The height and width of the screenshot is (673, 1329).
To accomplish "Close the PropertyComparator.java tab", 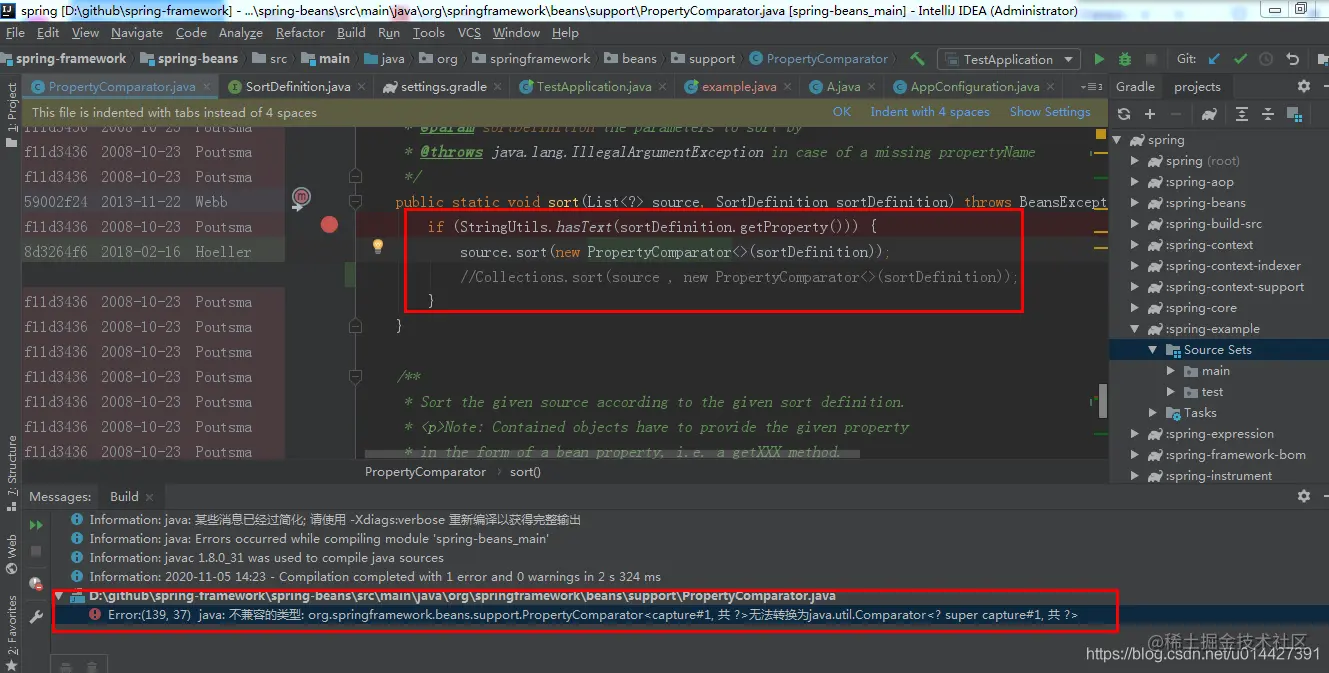I will [208, 87].
